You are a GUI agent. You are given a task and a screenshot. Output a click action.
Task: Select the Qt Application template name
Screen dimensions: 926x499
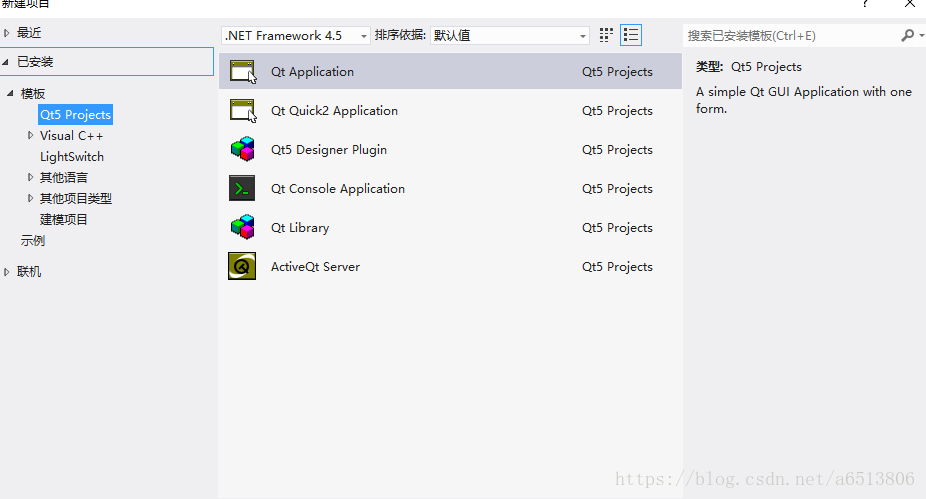click(x=312, y=71)
